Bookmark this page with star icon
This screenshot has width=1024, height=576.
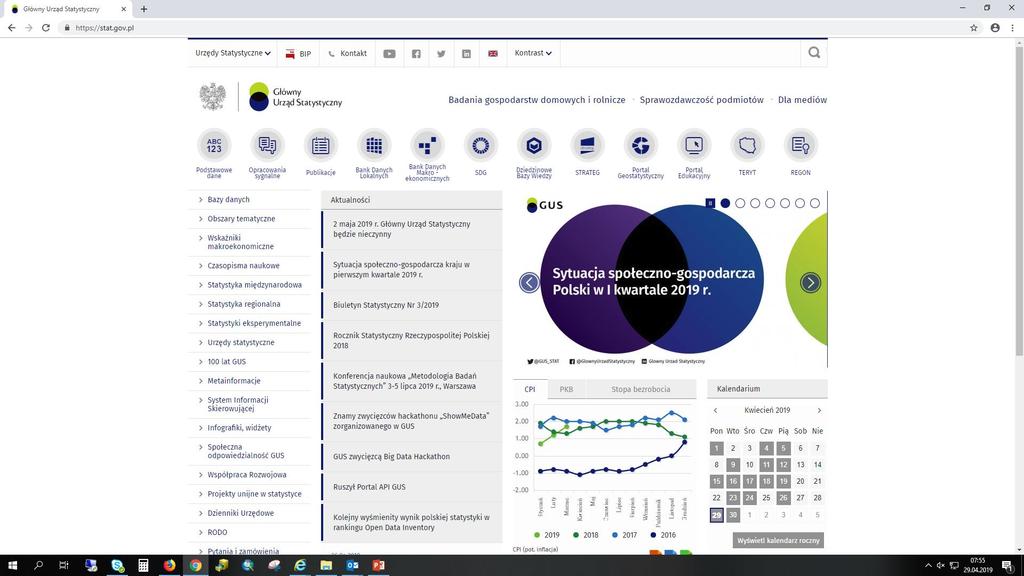coord(974,28)
